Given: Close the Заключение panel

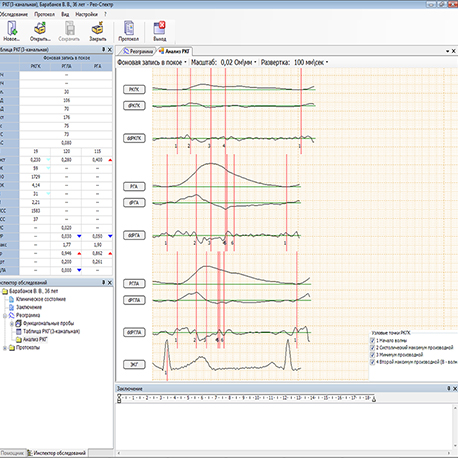Looking at the screenshot, I should (x=455, y=388).
